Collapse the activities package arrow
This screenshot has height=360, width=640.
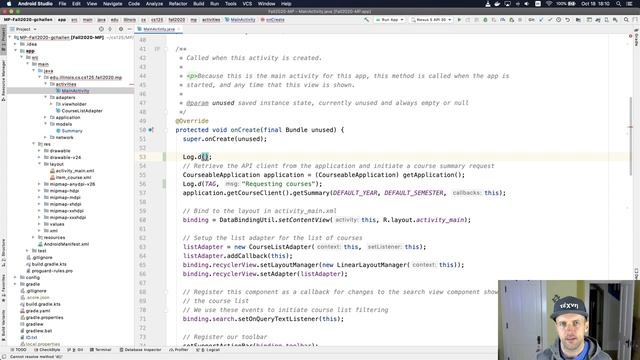click(46, 84)
